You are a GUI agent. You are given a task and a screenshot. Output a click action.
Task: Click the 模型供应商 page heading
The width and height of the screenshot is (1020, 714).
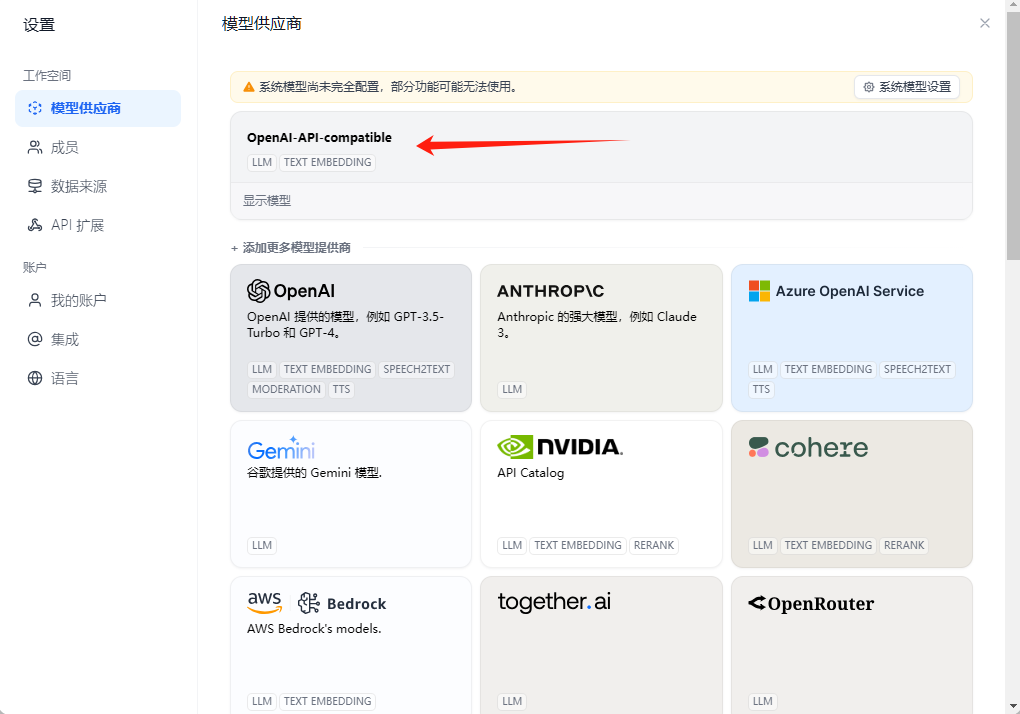coord(262,24)
